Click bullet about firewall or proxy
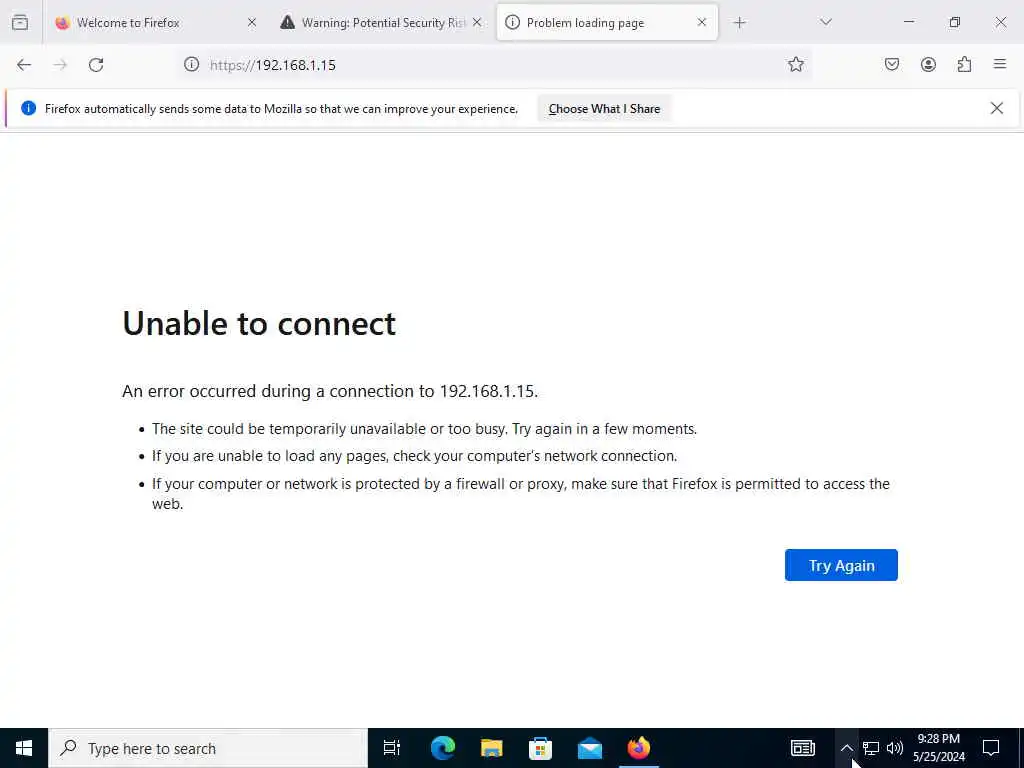 click(x=521, y=493)
